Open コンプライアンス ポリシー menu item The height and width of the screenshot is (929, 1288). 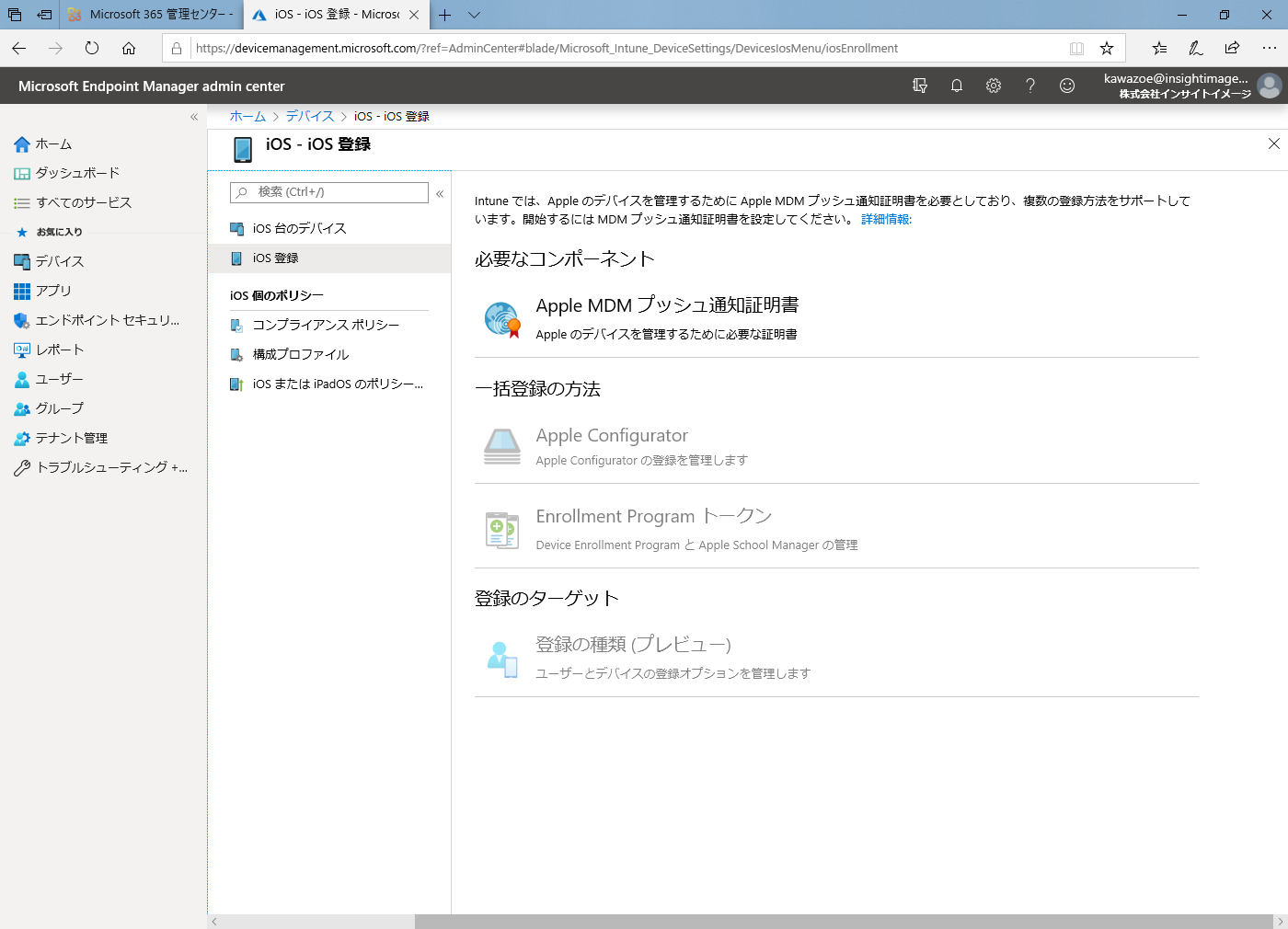pos(329,325)
